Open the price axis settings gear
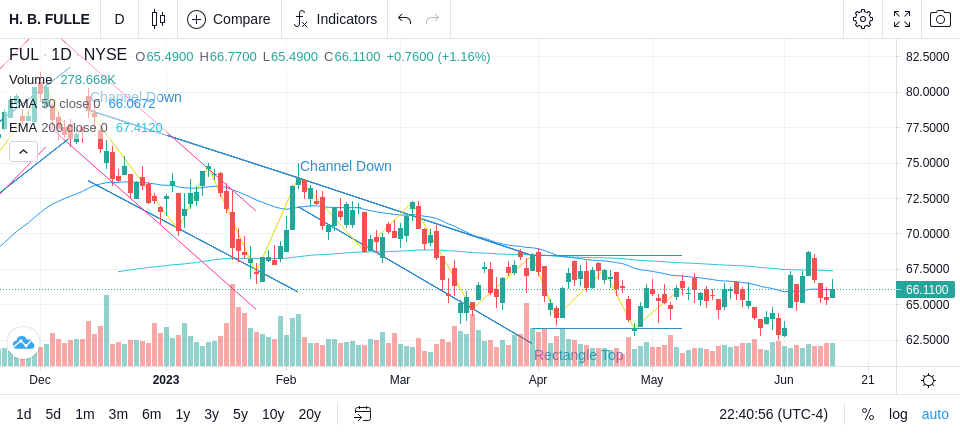Image resolution: width=960 pixels, height=433 pixels. coord(928,380)
